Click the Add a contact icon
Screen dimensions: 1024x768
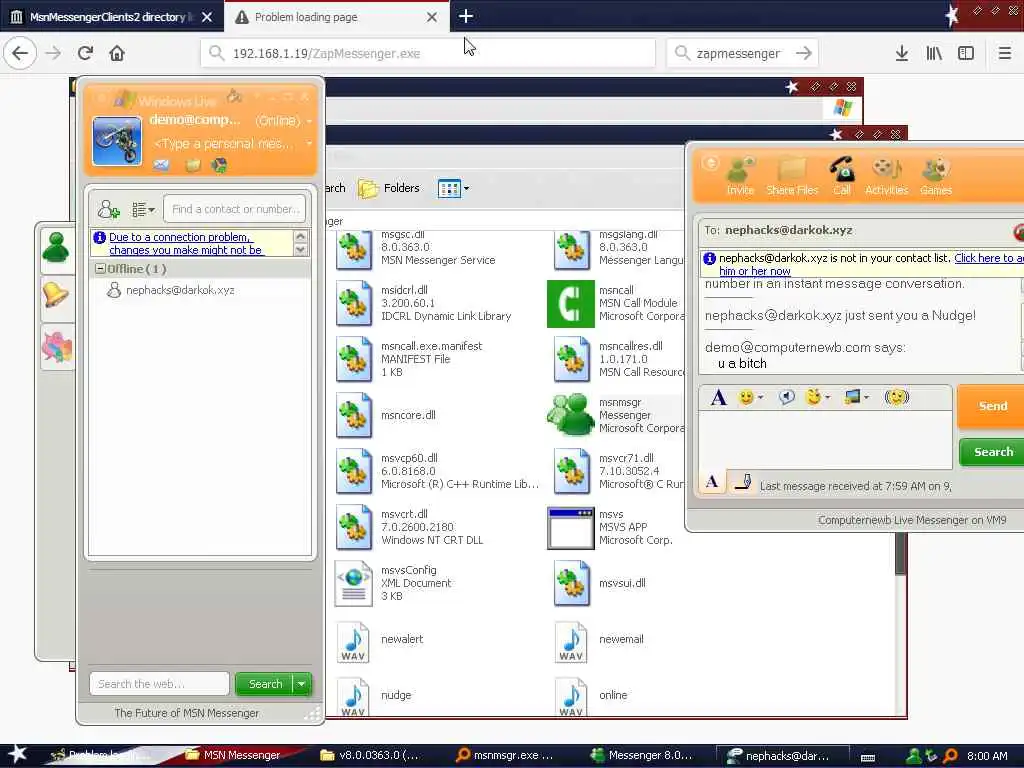coord(108,210)
